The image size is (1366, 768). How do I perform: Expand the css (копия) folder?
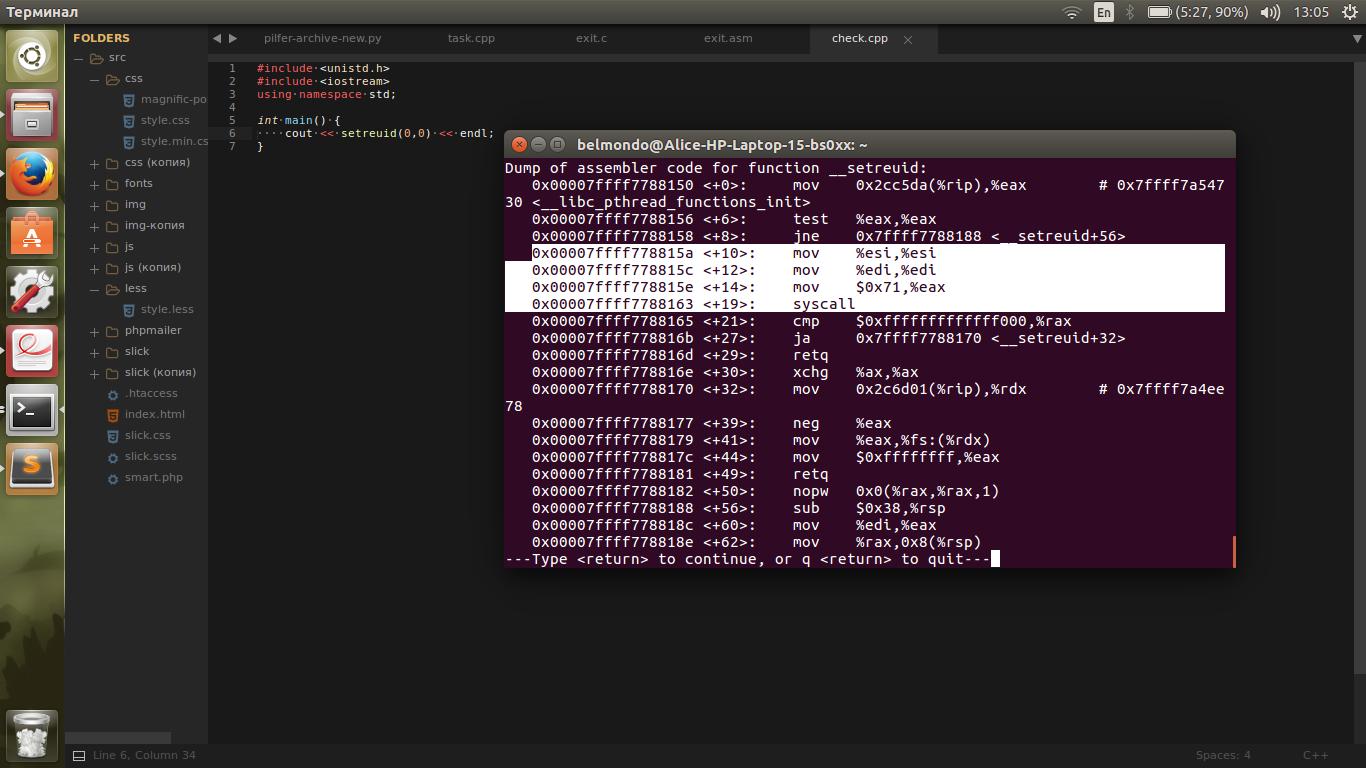coord(94,163)
